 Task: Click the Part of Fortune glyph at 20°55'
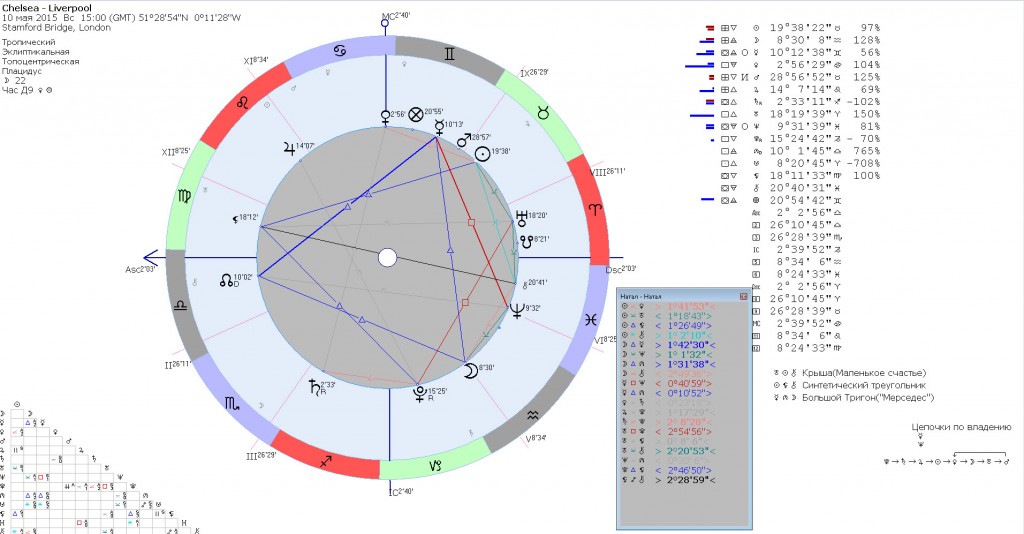416,115
